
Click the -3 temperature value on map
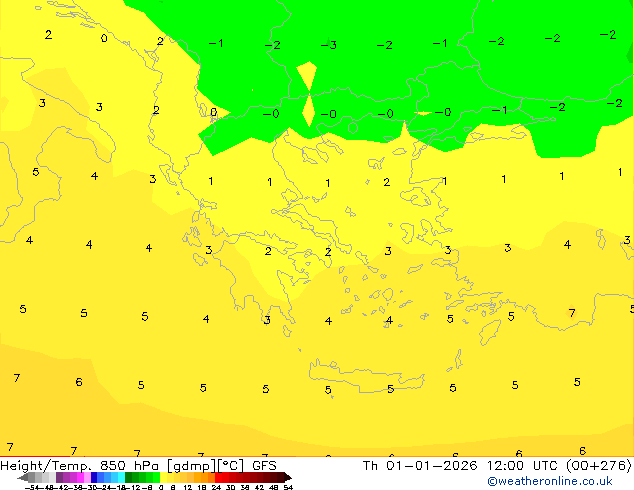(x=328, y=44)
